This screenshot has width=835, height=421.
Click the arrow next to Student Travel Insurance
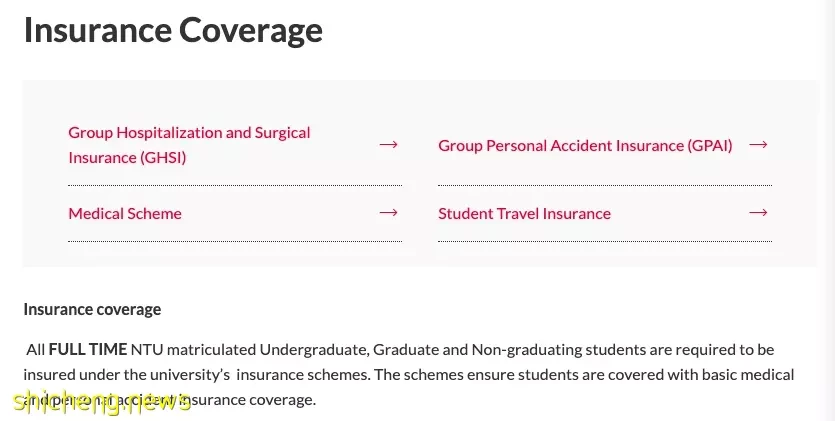[758, 213]
